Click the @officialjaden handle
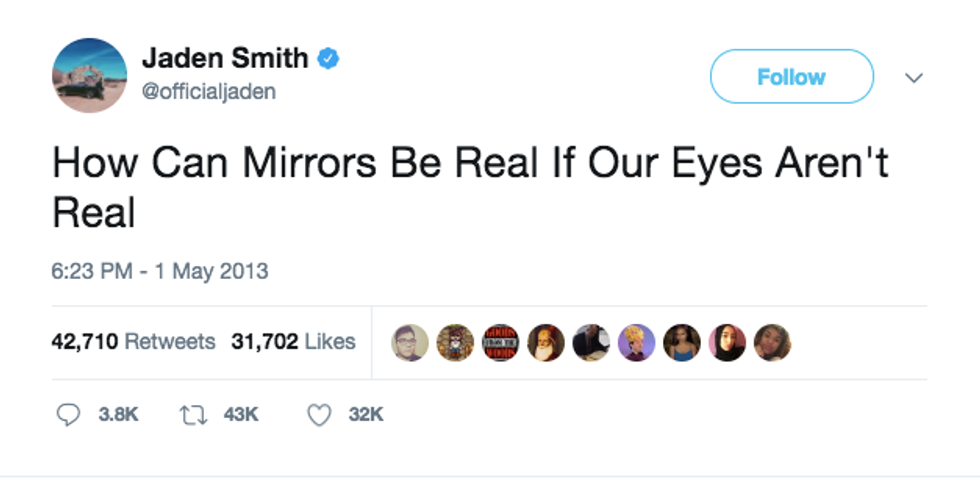 [209, 92]
